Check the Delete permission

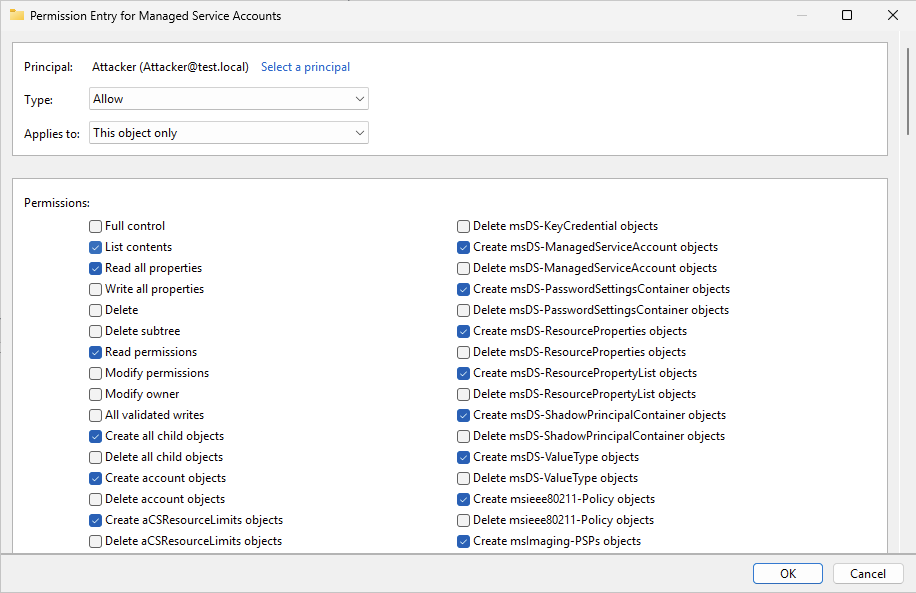point(95,310)
